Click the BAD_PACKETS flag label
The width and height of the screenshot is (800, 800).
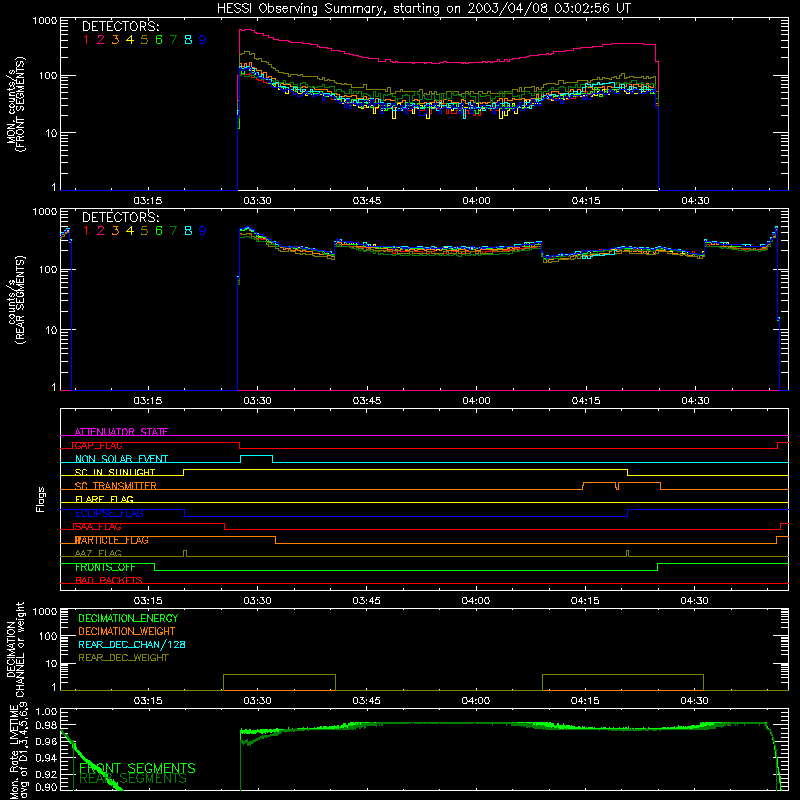(109, 580)
